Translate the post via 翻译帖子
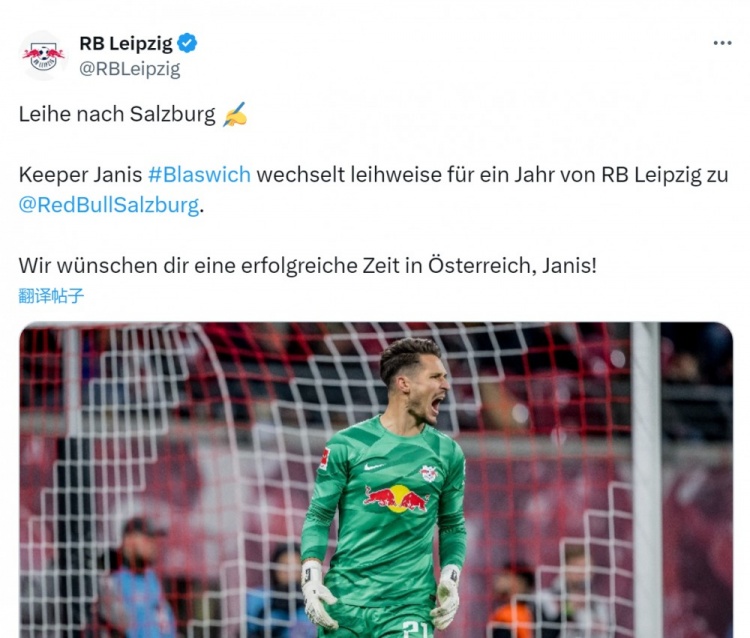The image size is (750, 638). [51, 296]
